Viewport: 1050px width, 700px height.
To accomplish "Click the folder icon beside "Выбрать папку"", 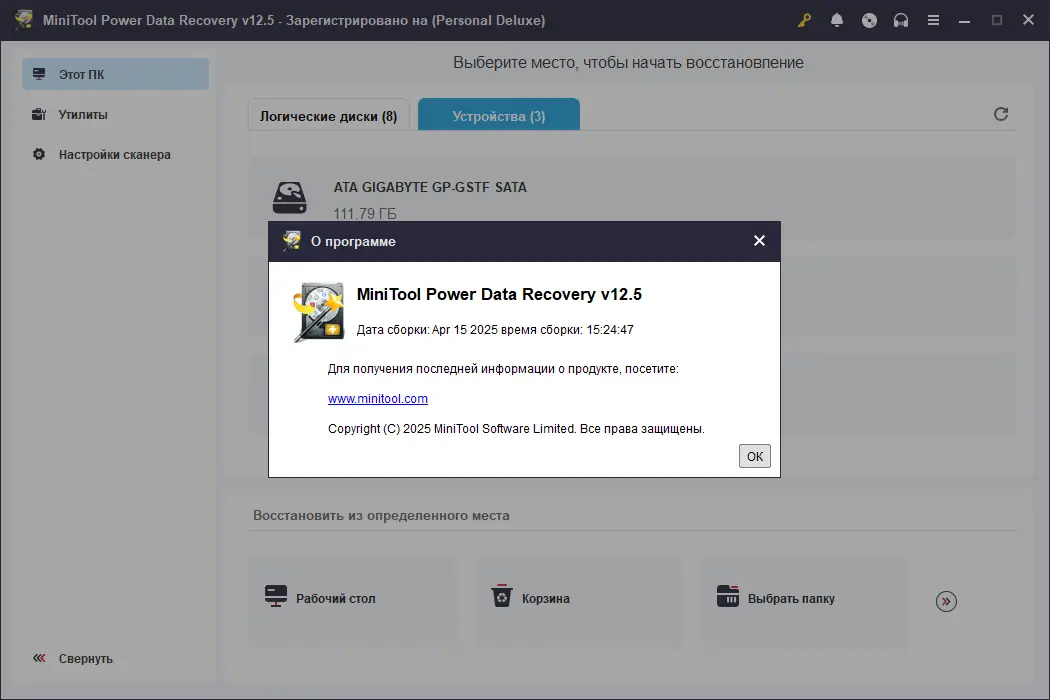I will [x=728, y=596].
